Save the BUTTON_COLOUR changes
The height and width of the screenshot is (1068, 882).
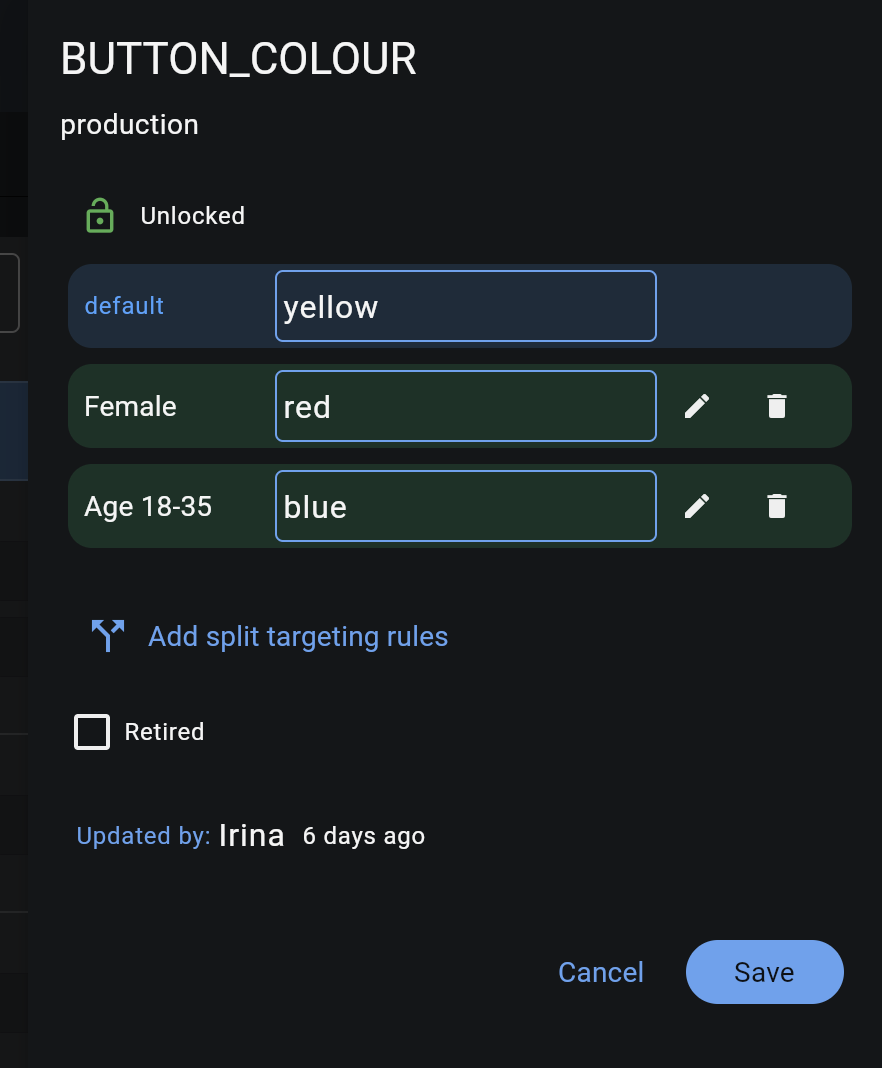[x=764, y=971]
